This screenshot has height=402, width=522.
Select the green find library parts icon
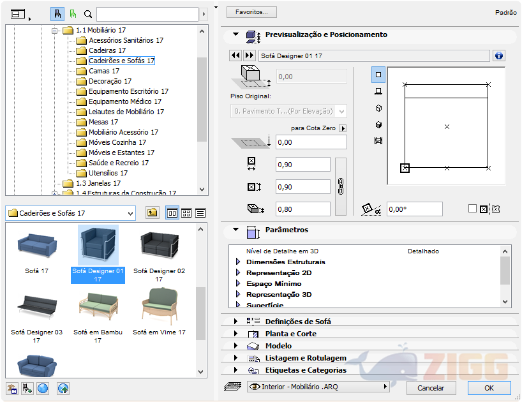coord(72,14)
